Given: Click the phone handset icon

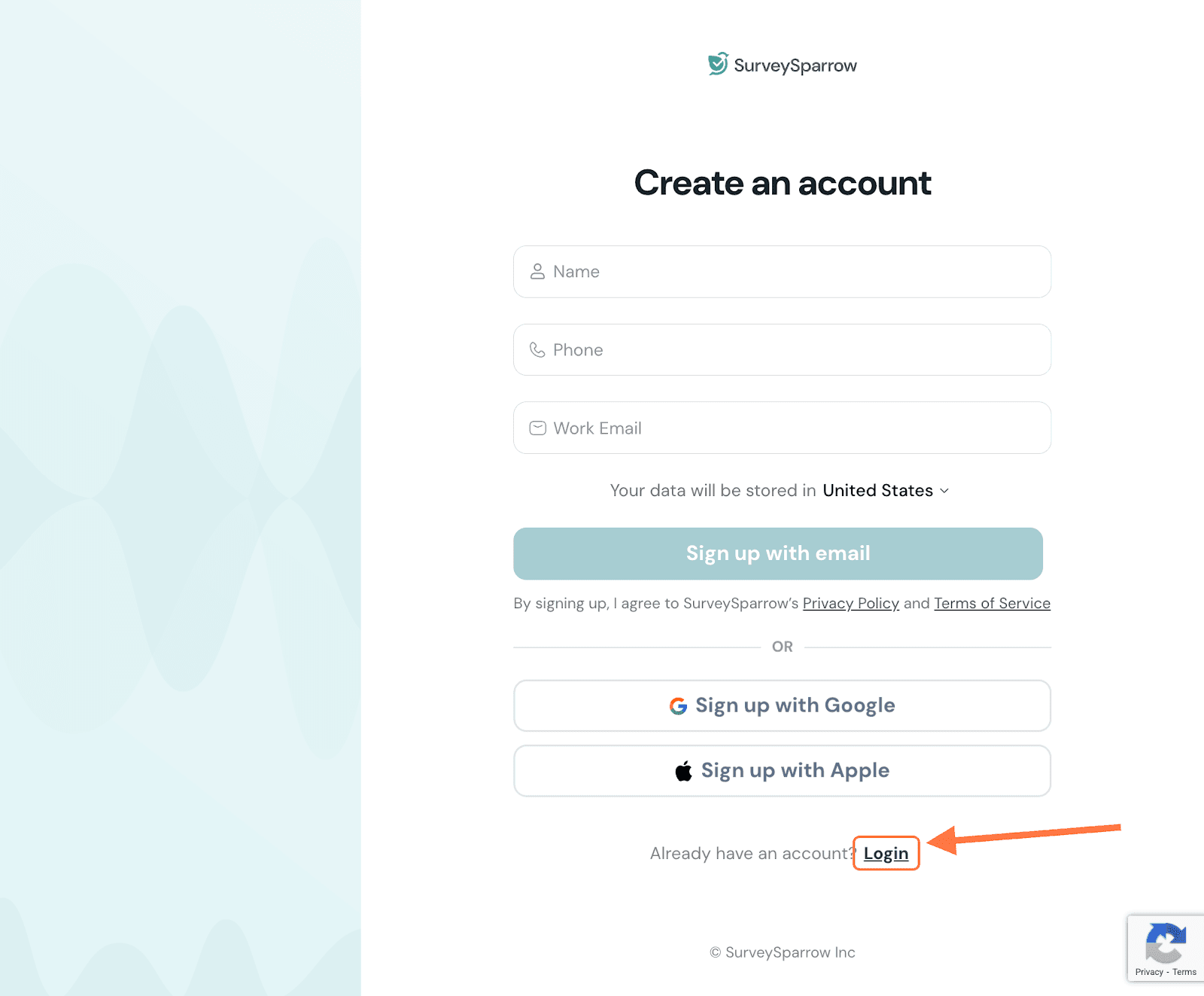Looking at the screenshot, I should click(x=537, y=350).
